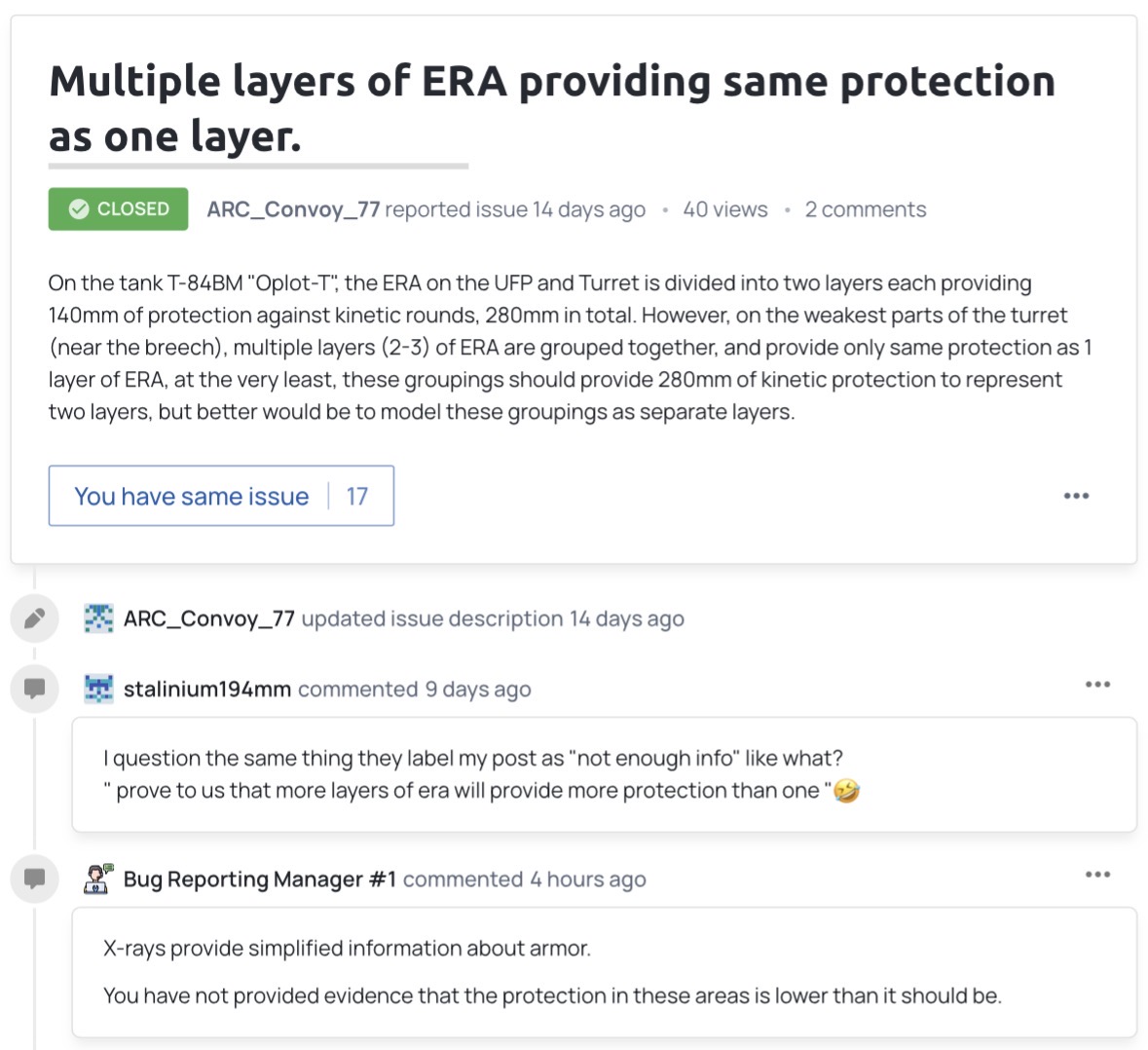
Task: Click ARC_Convoy_77 avatar in the timeline
Action: pos(98,619)
